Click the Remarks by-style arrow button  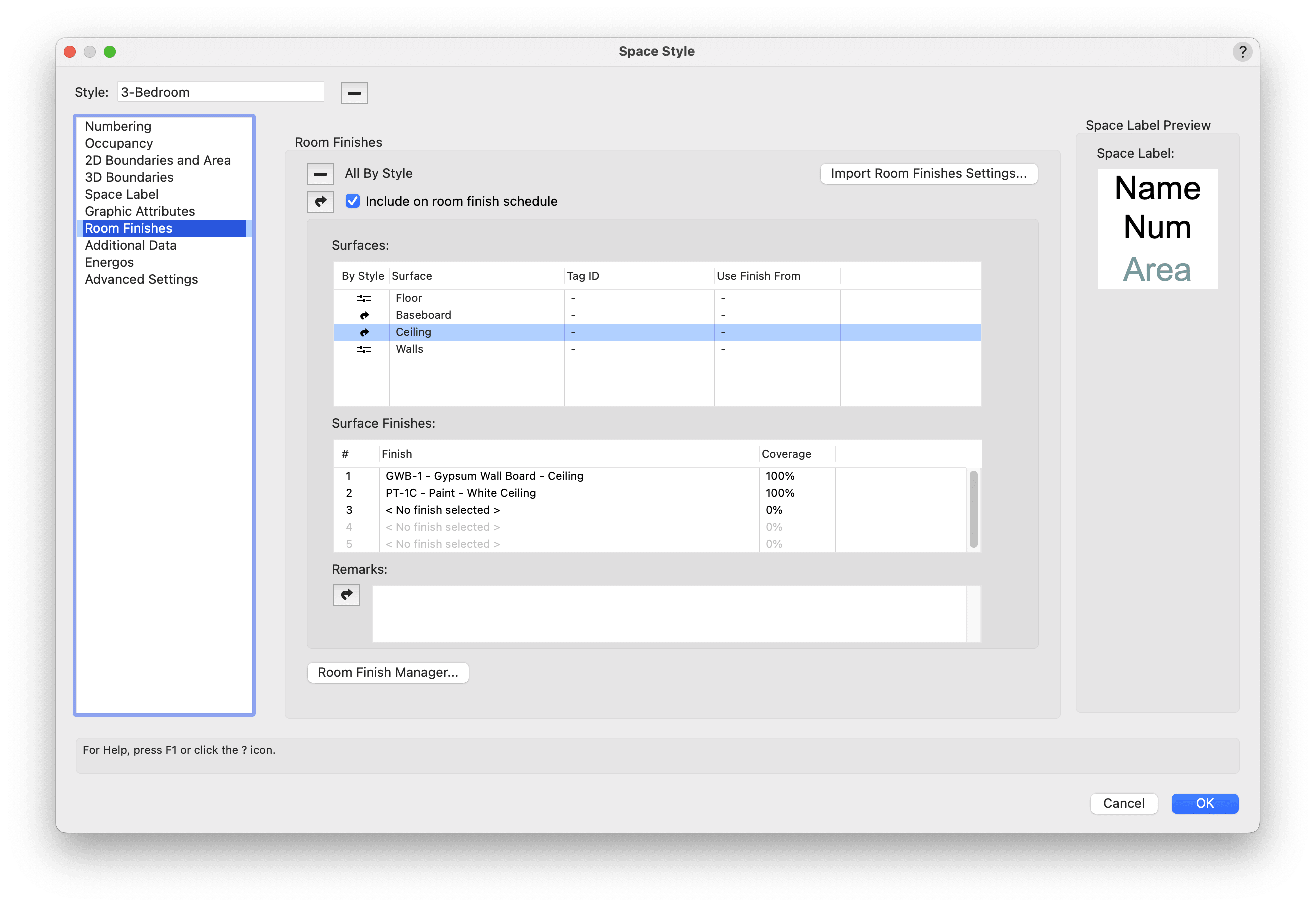pos(346,595)
